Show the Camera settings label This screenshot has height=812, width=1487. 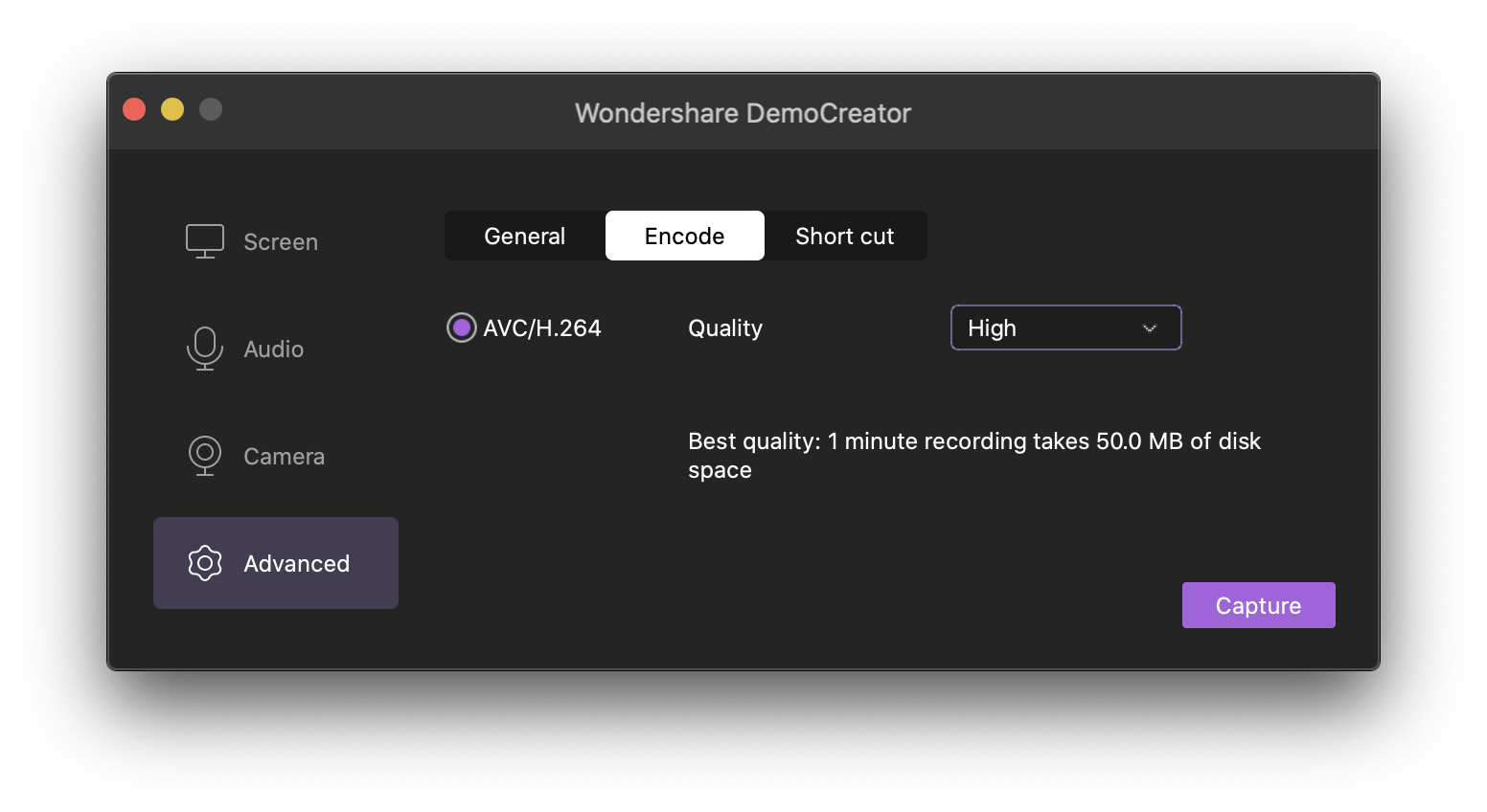point(285,457)
